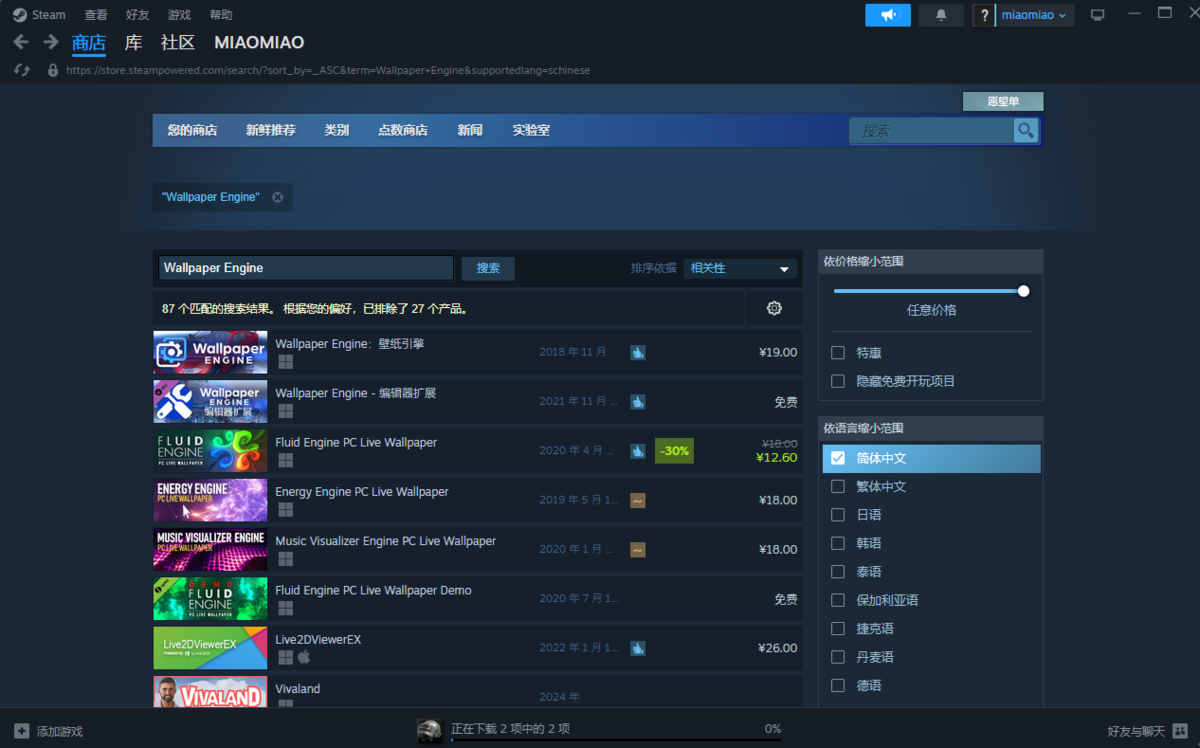Open the 类别 categories store menu
This screenshot has width=1200, height=748.
337,130
